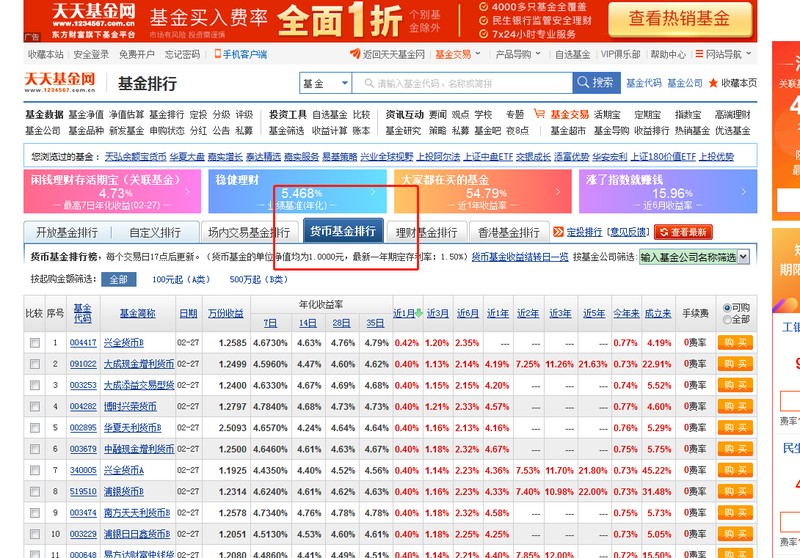
Task: Switch to 开放基金排行 tab
Action: point(67,233)
